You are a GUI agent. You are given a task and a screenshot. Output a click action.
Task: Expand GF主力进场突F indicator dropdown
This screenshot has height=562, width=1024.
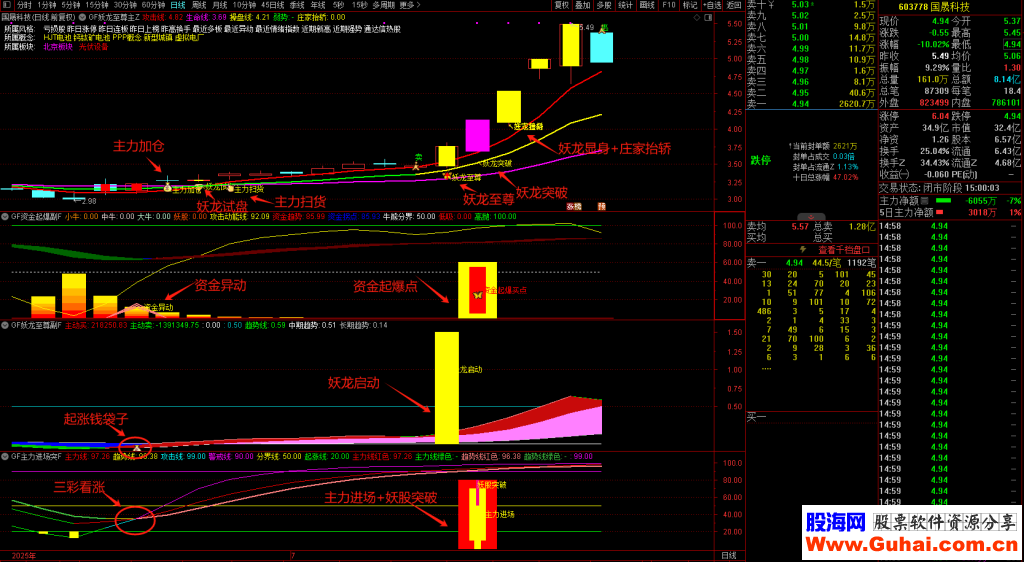point(7,456)
